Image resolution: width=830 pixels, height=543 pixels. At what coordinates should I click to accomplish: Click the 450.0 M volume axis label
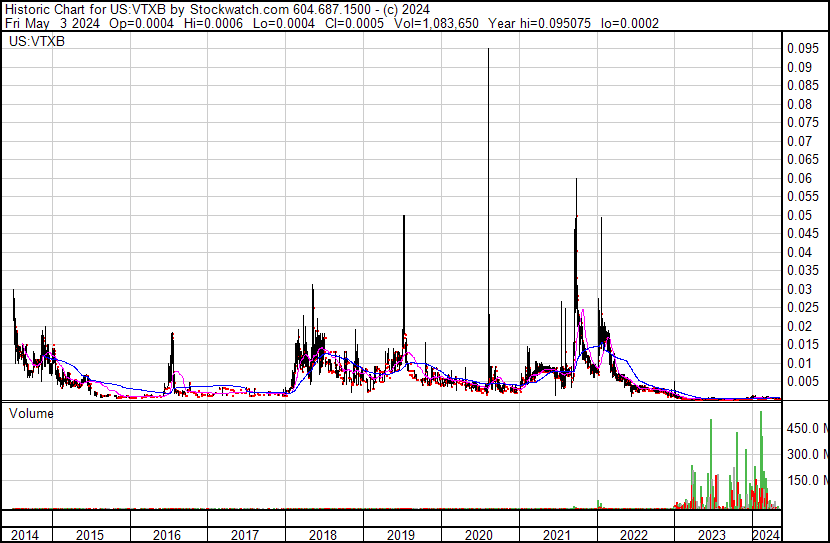(x=808, y=428)
